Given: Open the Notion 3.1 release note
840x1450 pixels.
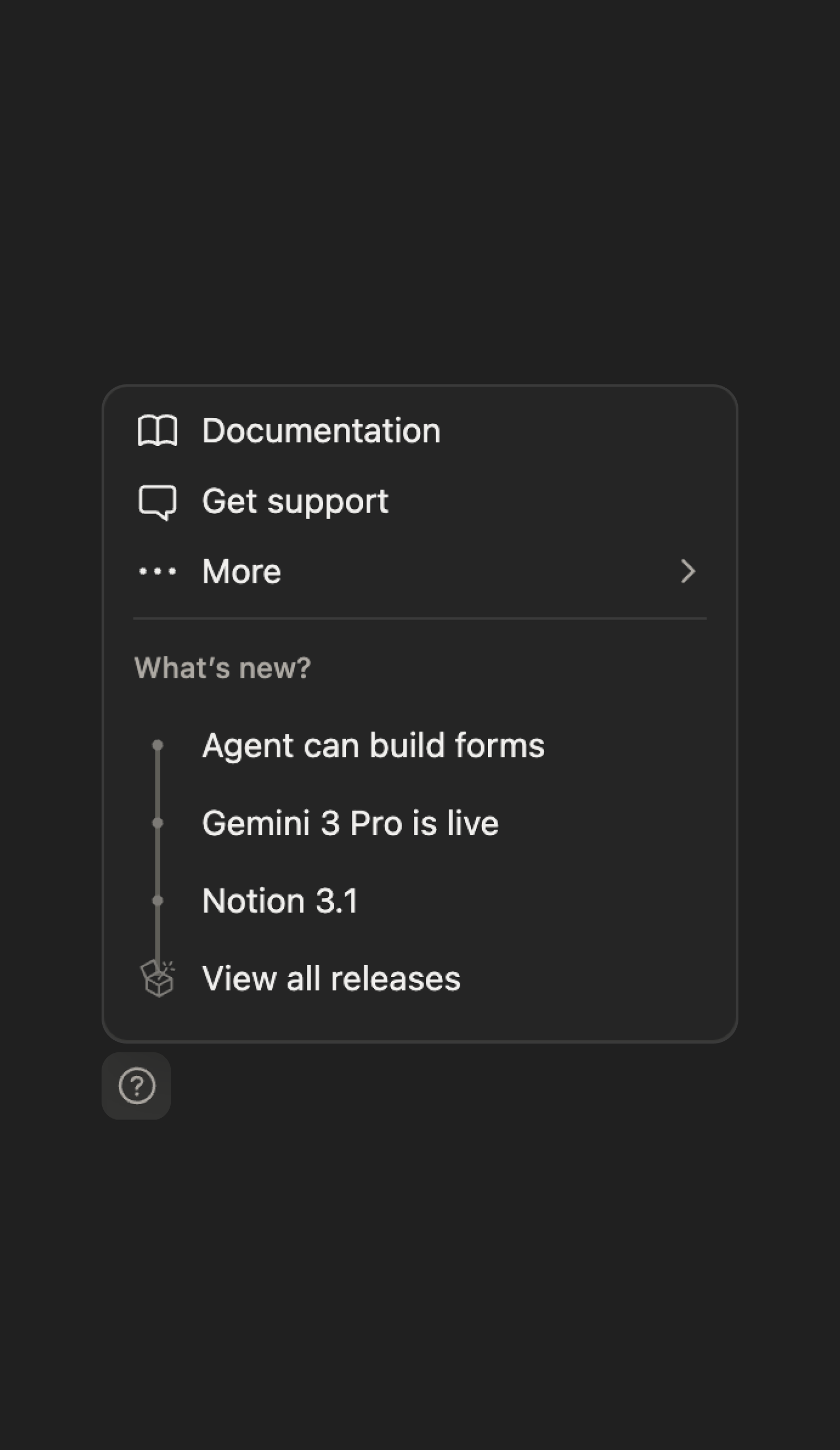Looking at the screenshot, I should (x=279, y=901).
